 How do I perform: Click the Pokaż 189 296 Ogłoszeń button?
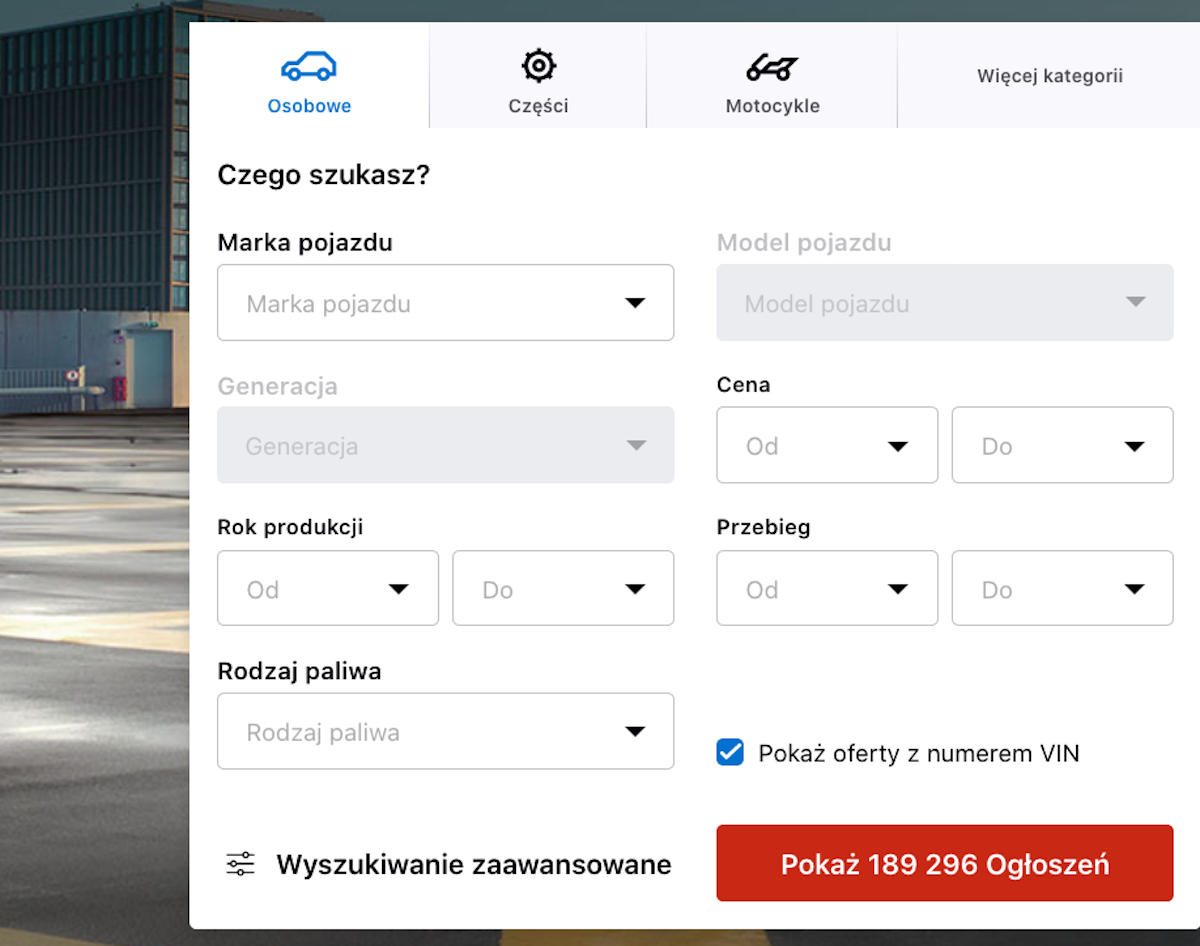coord(944,862)
